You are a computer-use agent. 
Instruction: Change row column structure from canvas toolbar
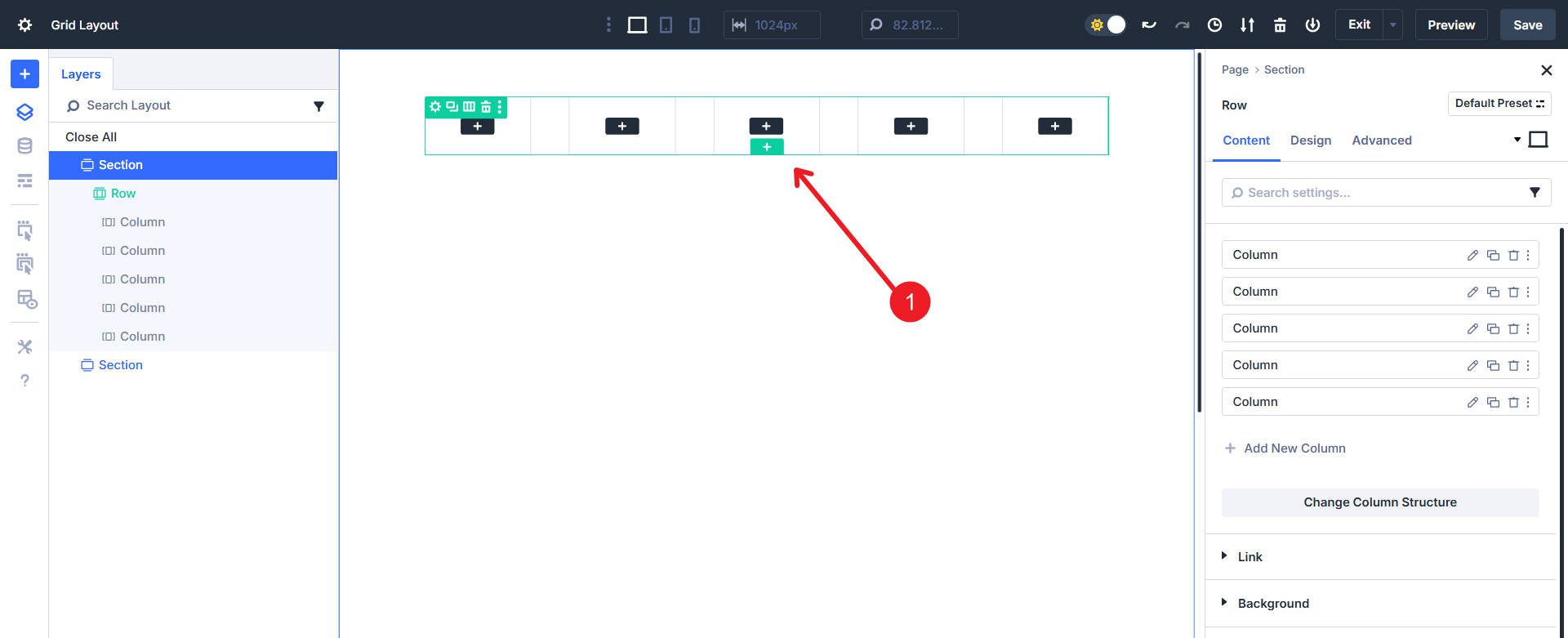tap(469, 106)
